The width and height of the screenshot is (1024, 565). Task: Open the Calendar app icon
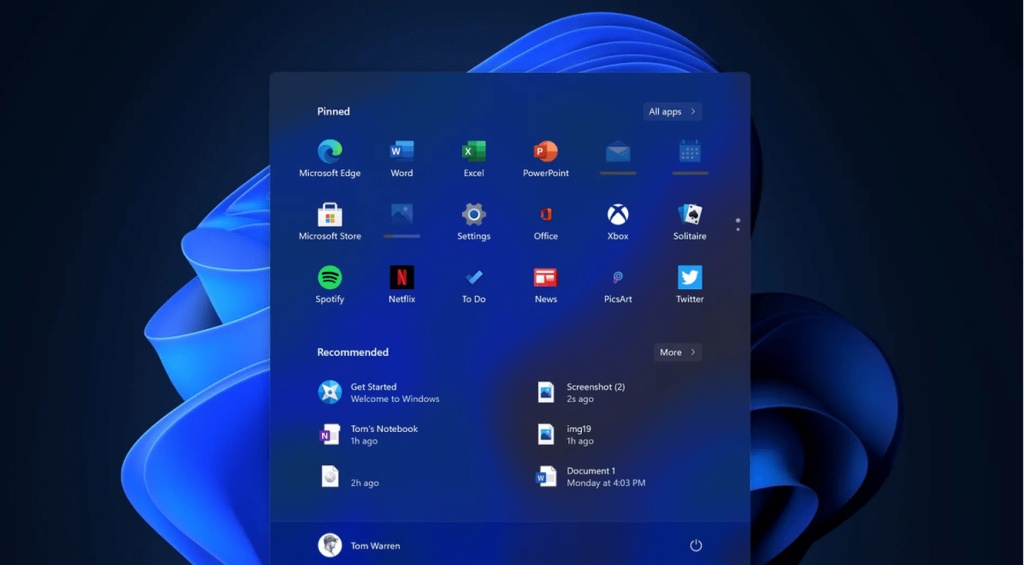click(690, 152)
